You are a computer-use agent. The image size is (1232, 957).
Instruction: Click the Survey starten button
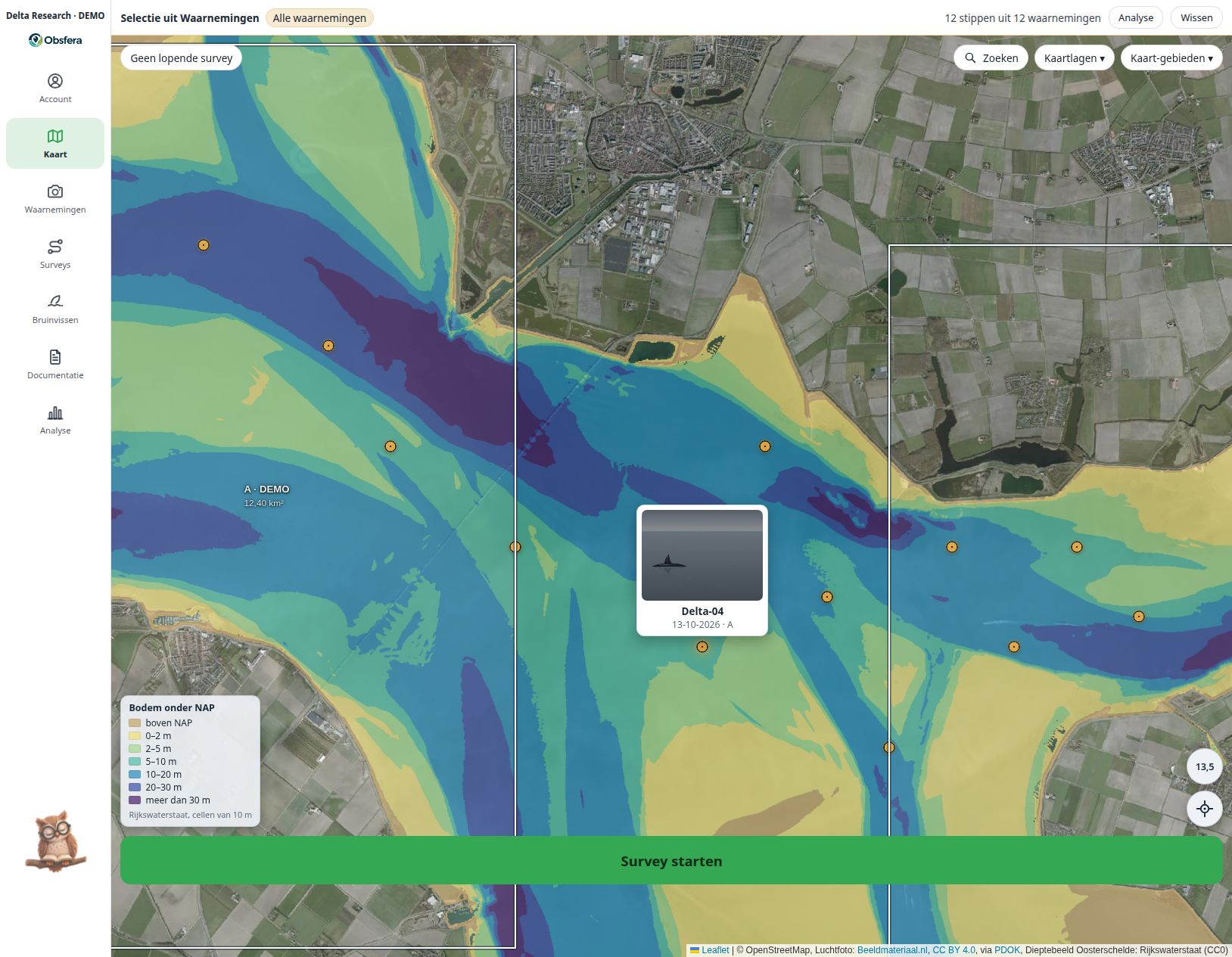[671, 860]
